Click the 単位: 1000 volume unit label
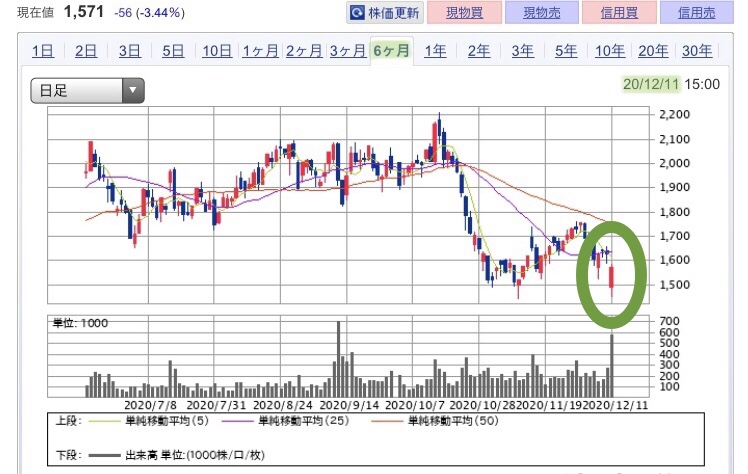The height and width of the screenshot is (474, 748). click(80, 323)
